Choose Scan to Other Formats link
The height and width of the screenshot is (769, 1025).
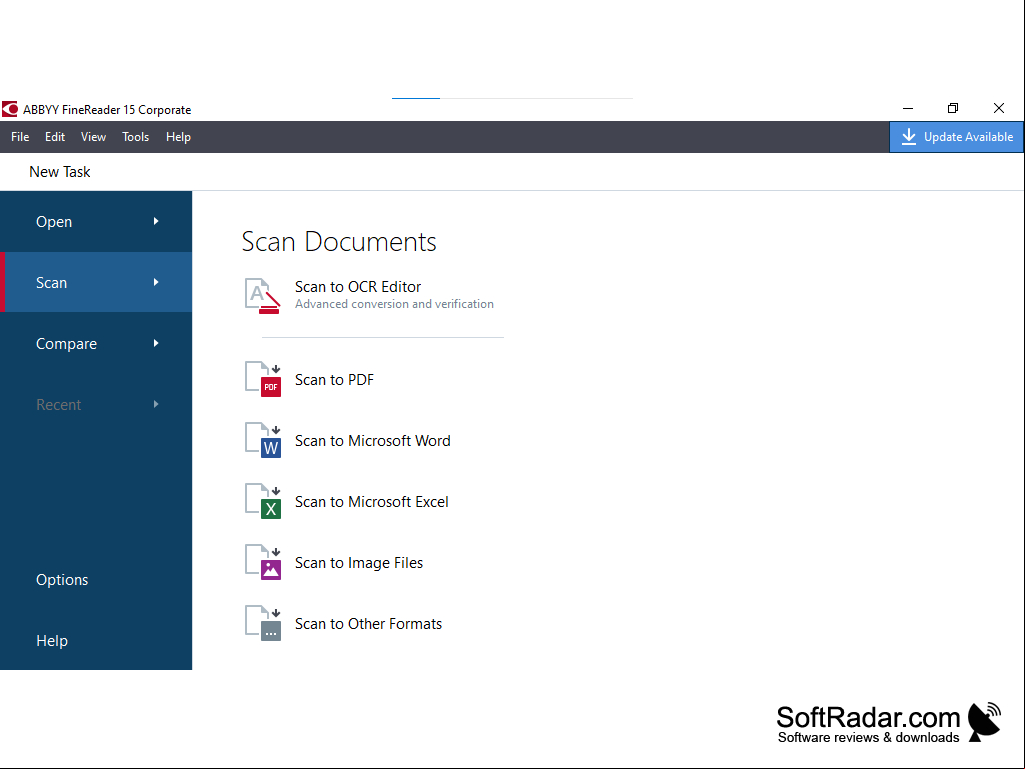tap(368, 624)
